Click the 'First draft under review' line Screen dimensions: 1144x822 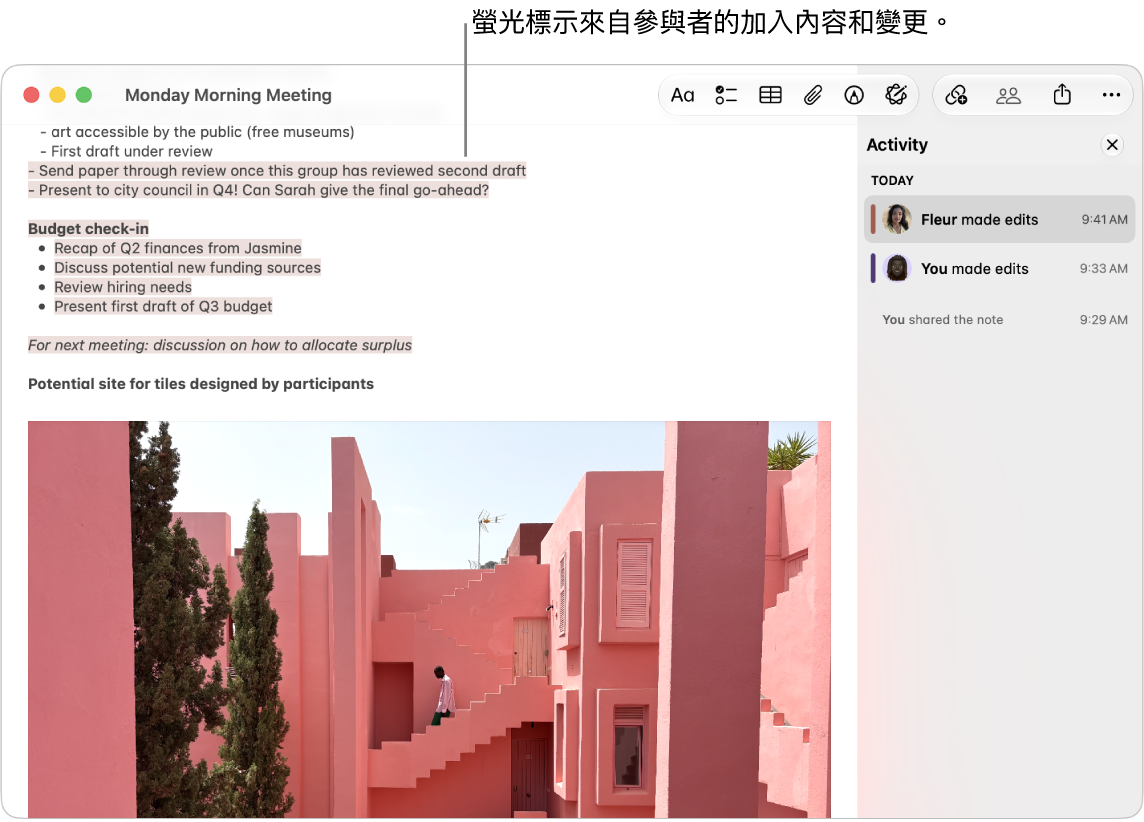point(127,152)
